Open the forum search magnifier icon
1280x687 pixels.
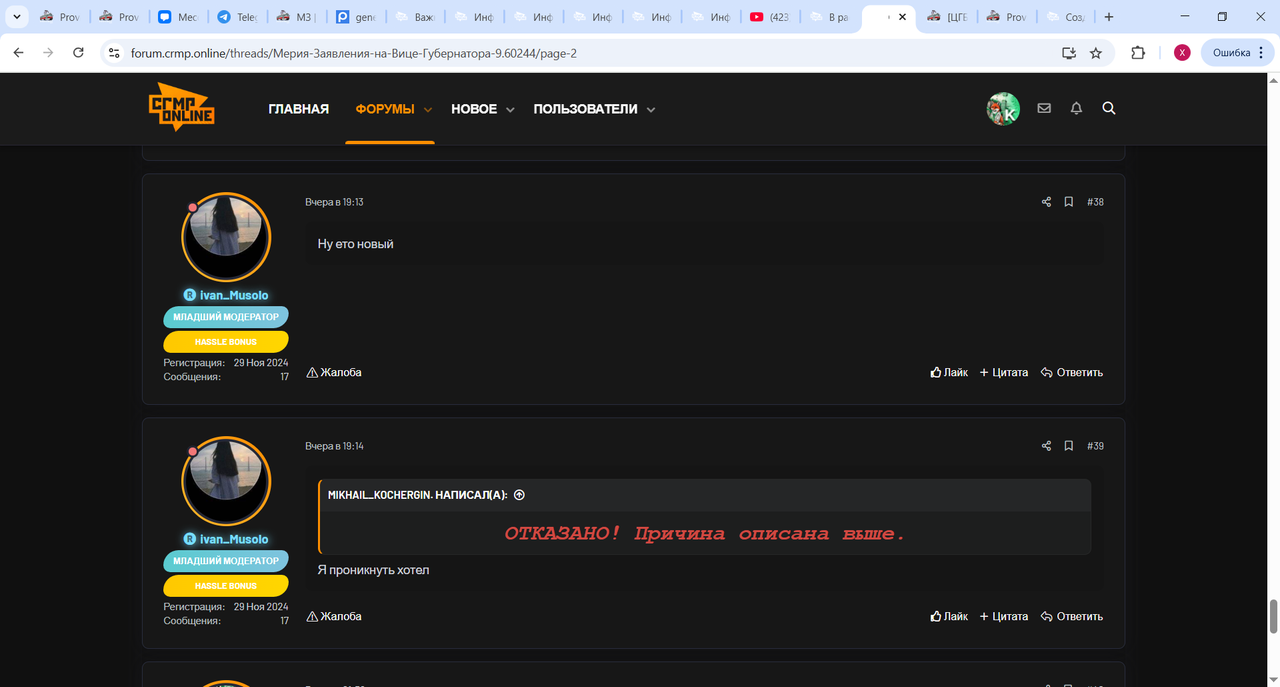point(1108,108)
